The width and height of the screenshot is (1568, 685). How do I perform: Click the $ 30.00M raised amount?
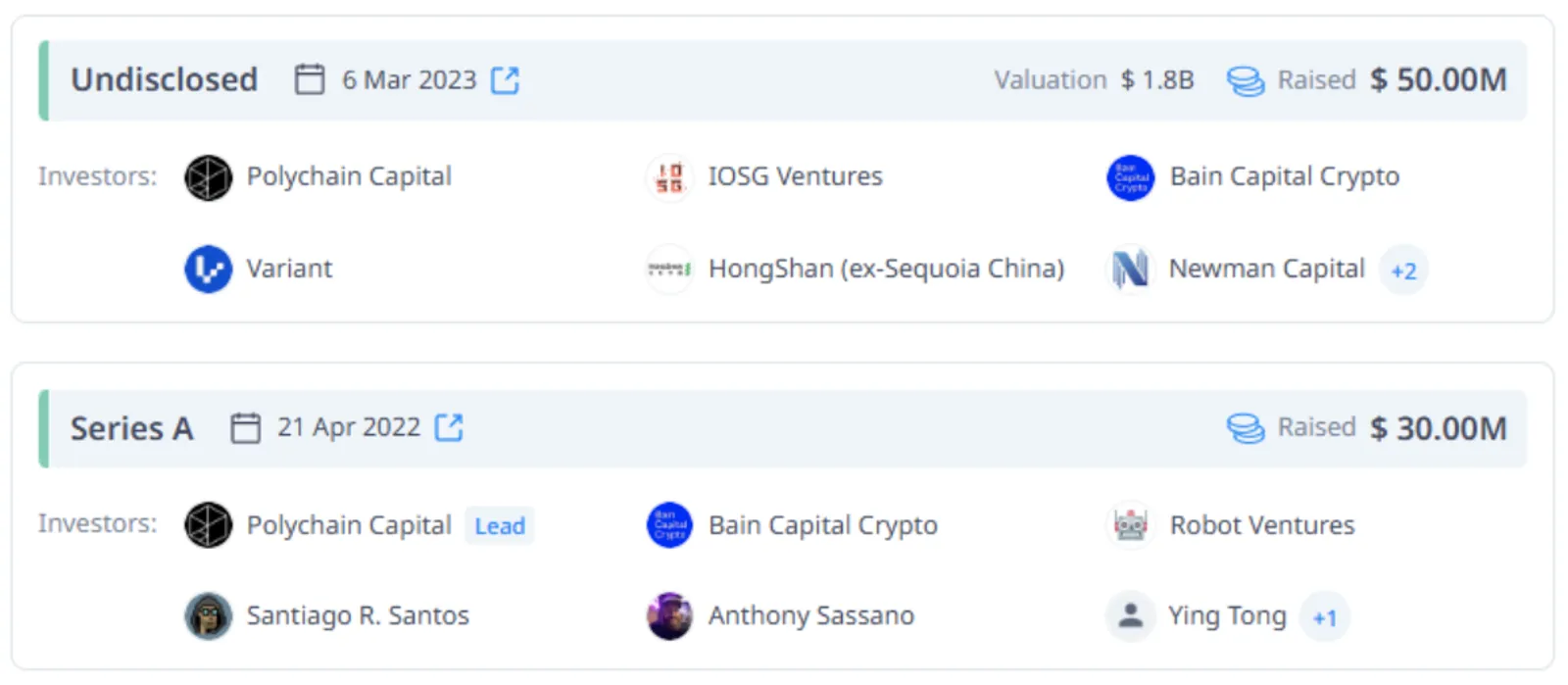tap(1439, 428)
